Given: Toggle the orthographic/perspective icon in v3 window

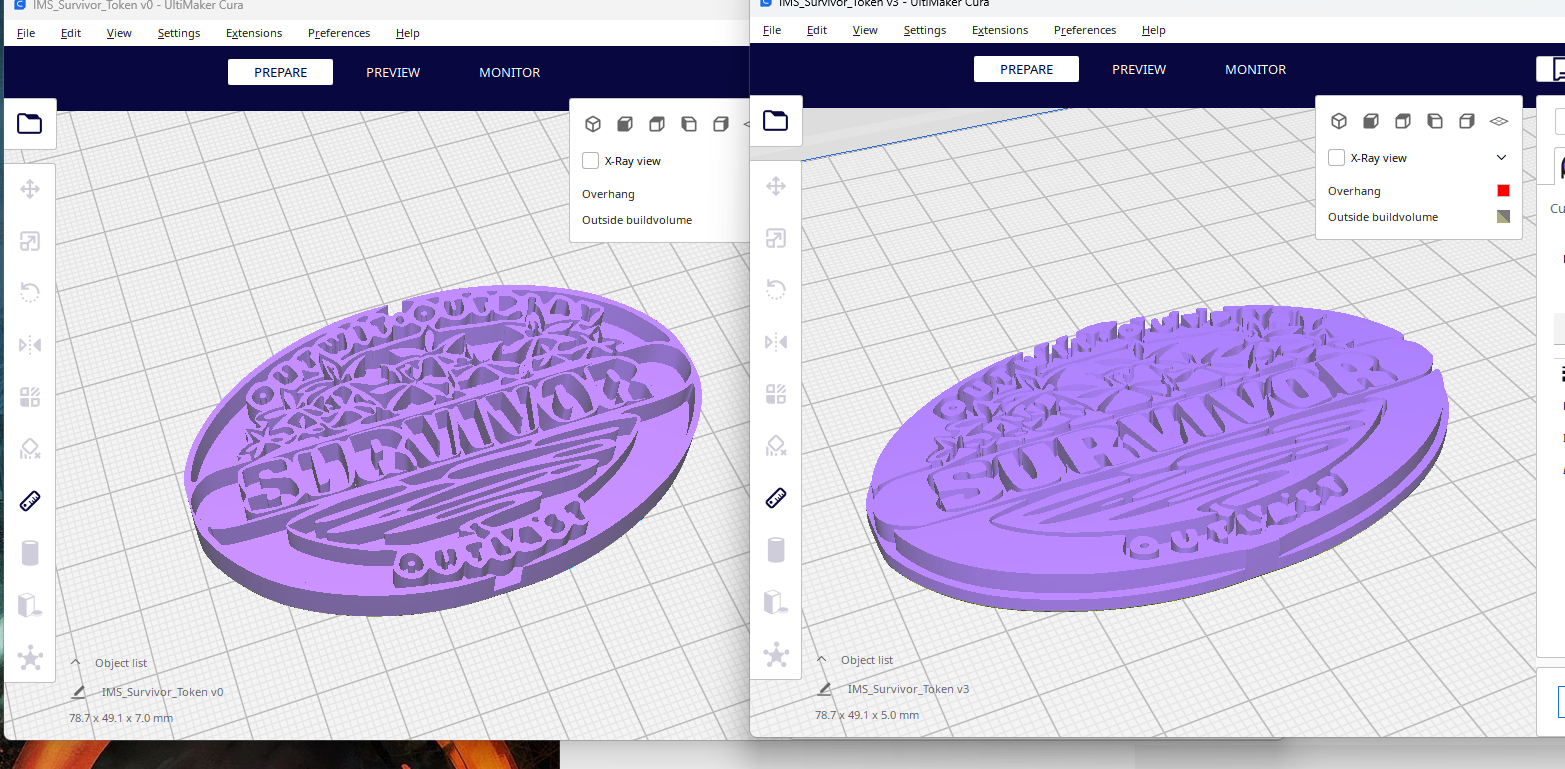Looking at the screenshot, I should coord(1499,121).
